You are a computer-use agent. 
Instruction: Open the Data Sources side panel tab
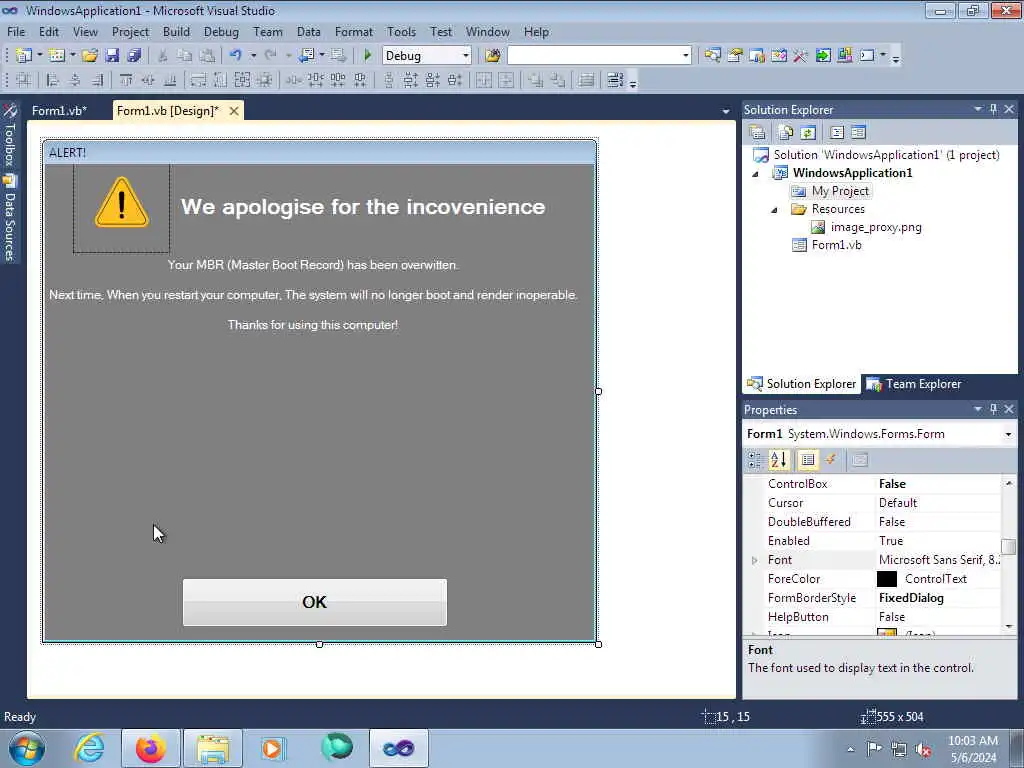(x=9, y=219)
